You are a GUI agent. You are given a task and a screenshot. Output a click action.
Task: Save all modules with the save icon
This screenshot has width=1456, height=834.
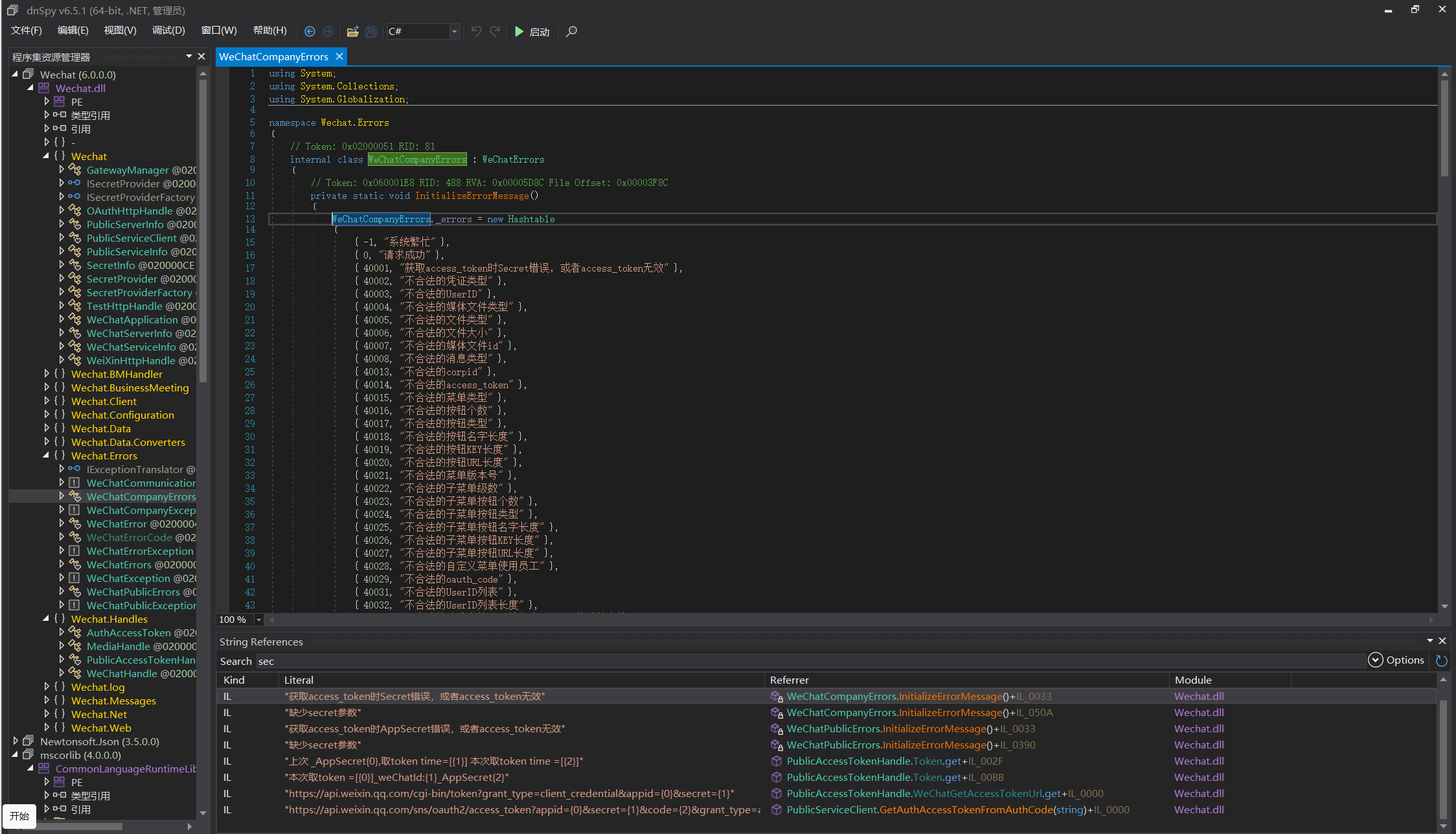[370, 31]
